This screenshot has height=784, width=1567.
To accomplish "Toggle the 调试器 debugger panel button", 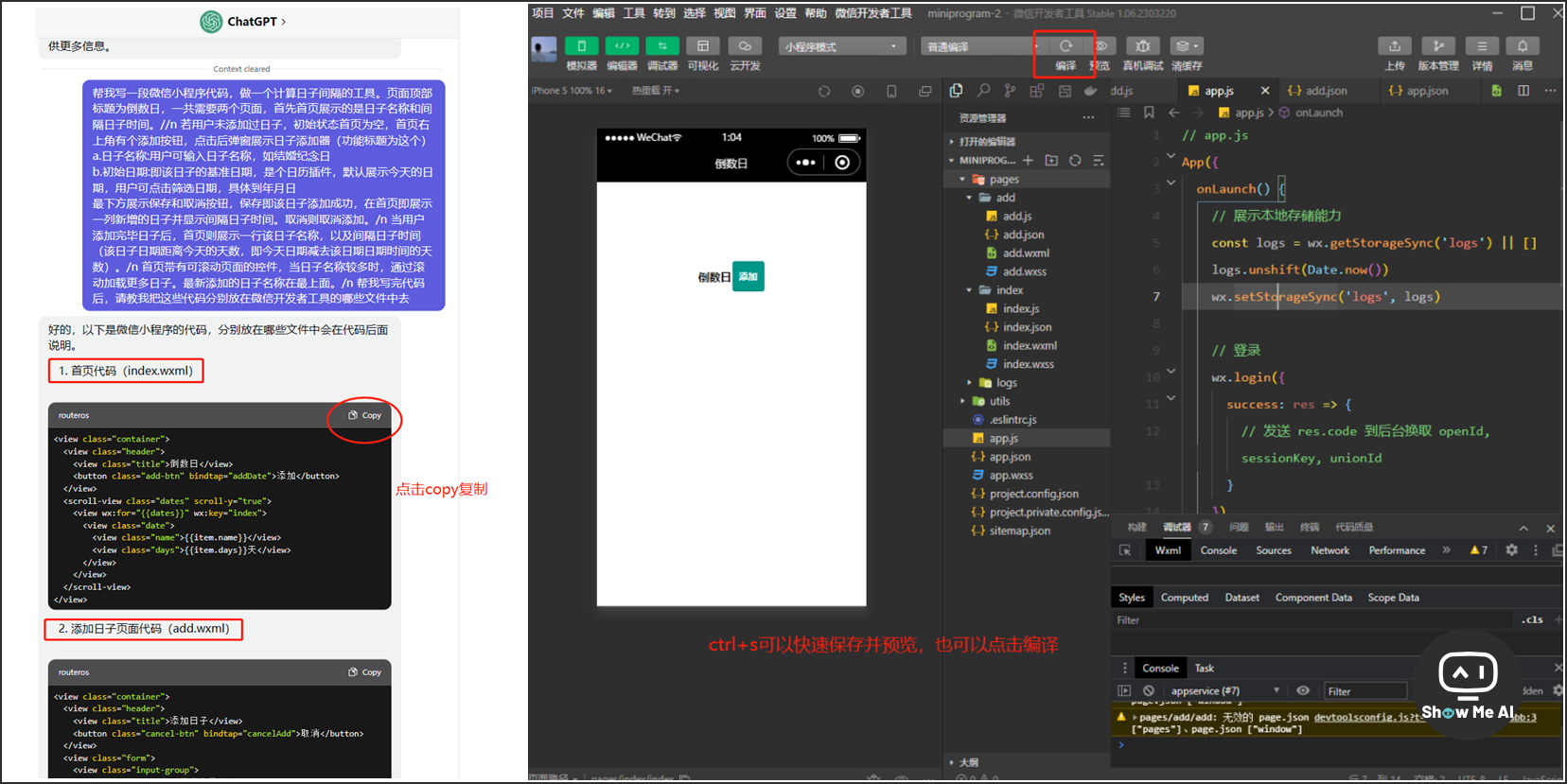I will pyautogui.click(x=662, y=46).
